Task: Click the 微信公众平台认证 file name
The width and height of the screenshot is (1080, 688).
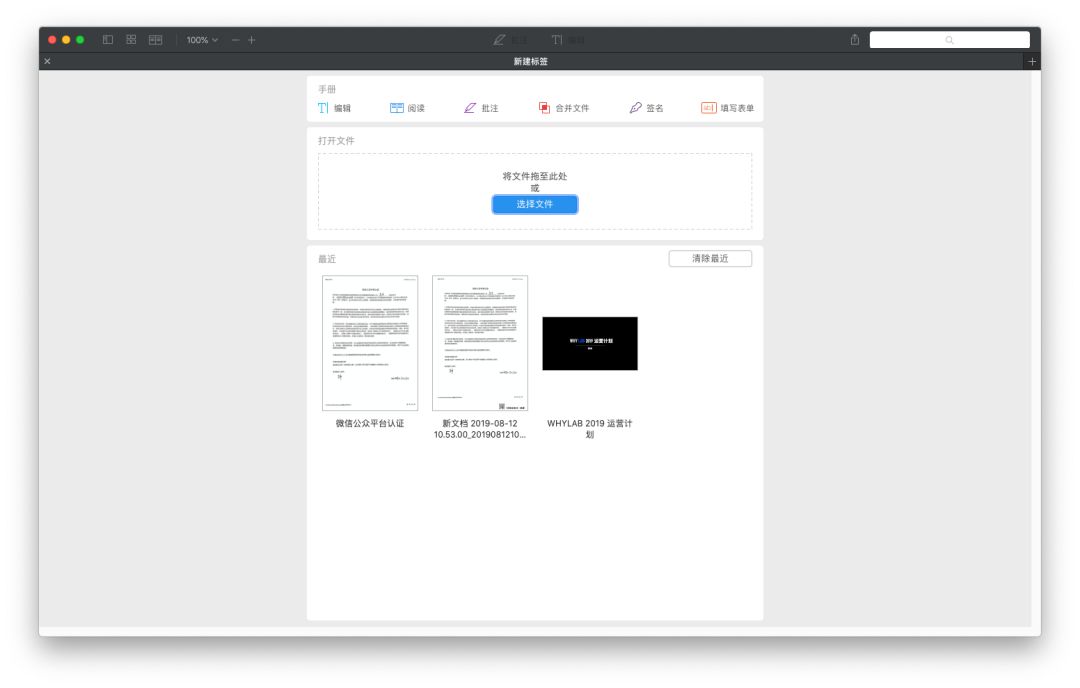Action: pos(370,424)
